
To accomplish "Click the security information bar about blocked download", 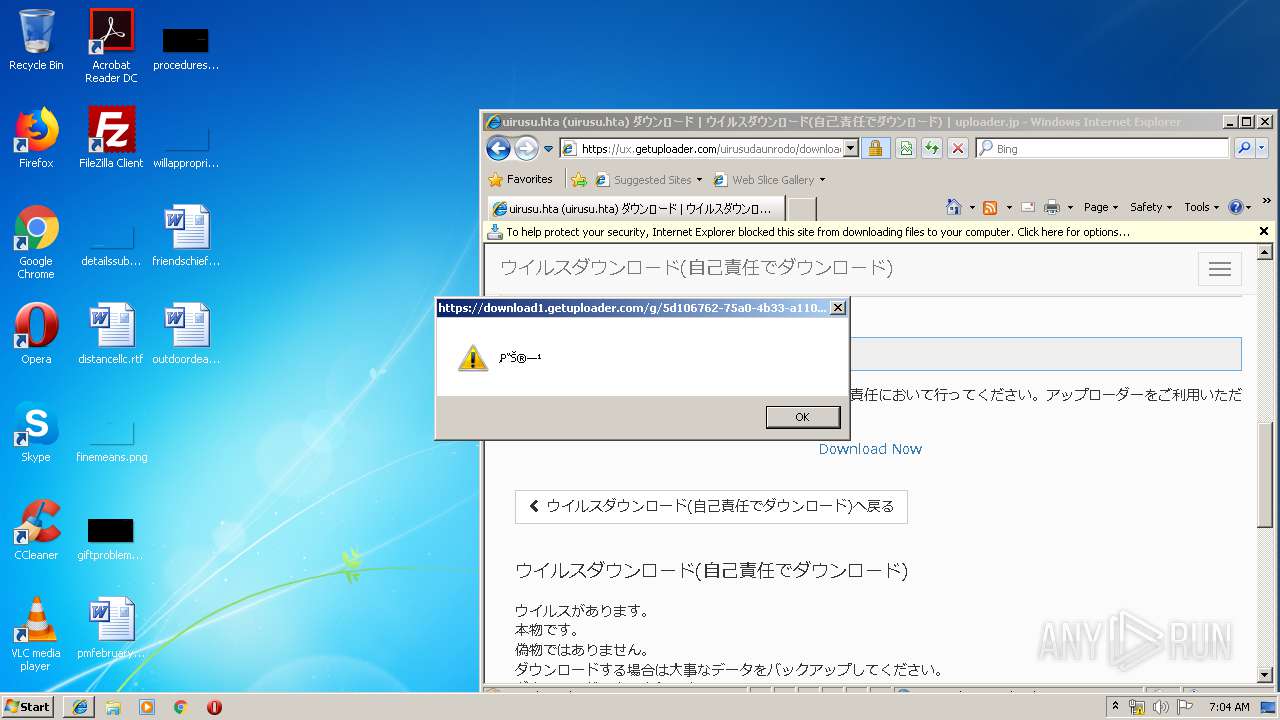I will click(870, 231).
